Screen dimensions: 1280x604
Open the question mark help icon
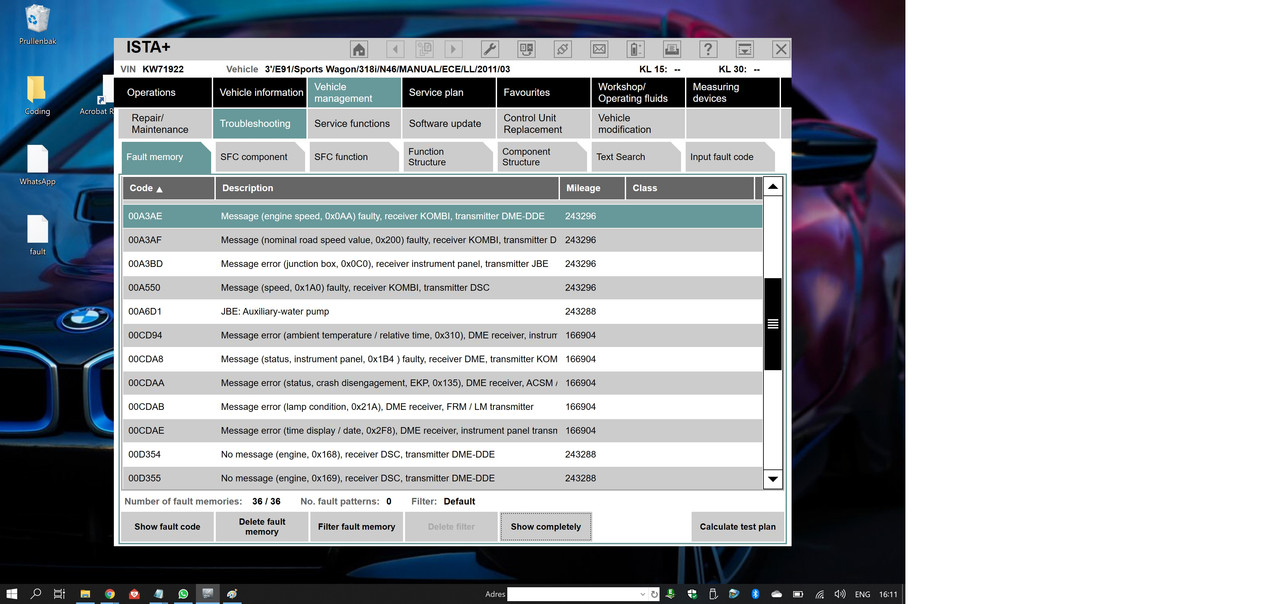coord(708,49)
